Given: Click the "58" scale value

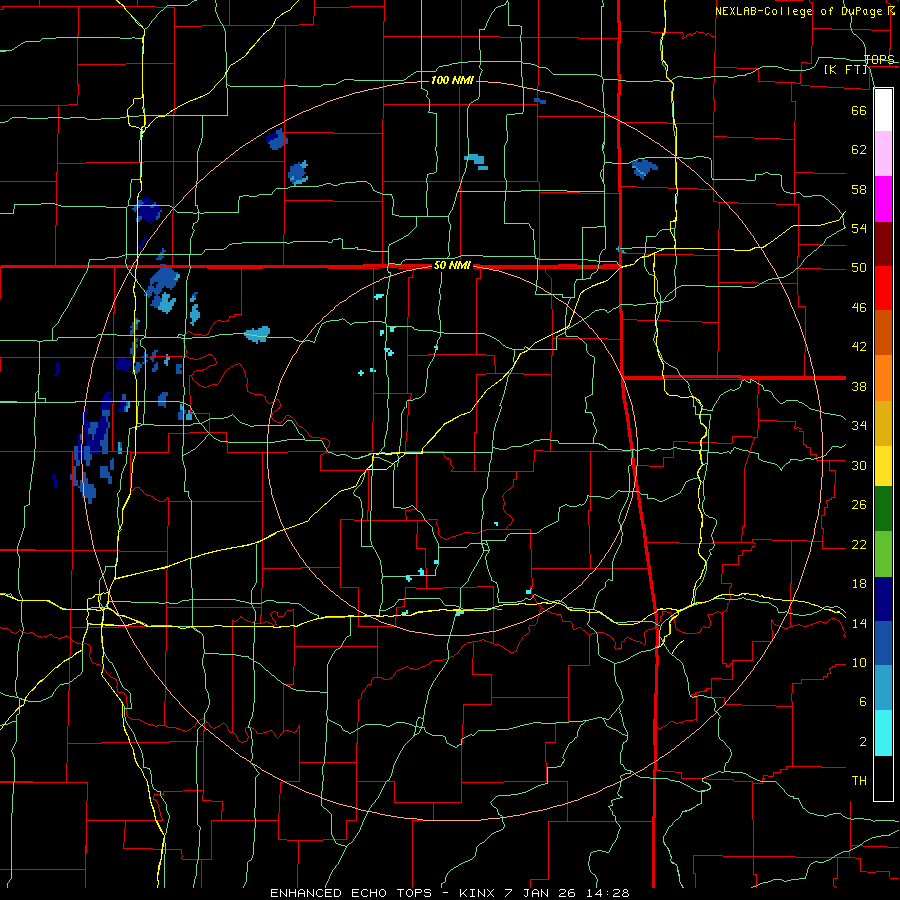Looking at the screenshot, I should pos(859,189).
